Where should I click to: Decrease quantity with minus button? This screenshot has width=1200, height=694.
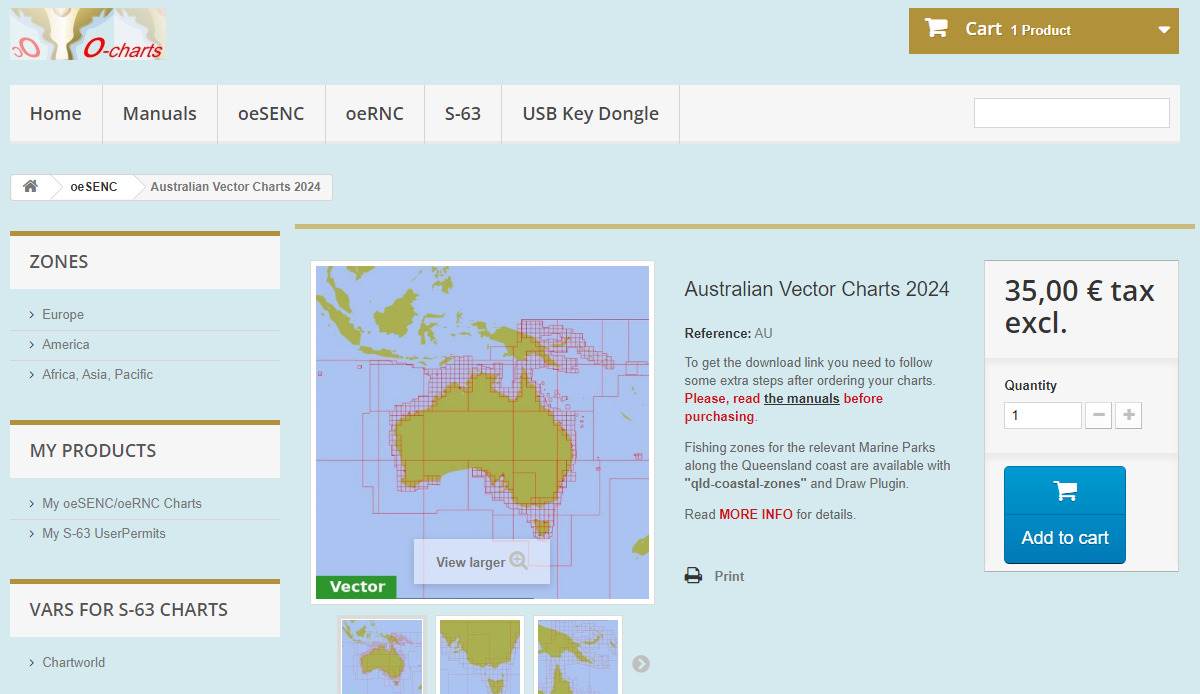[1098, 415]
